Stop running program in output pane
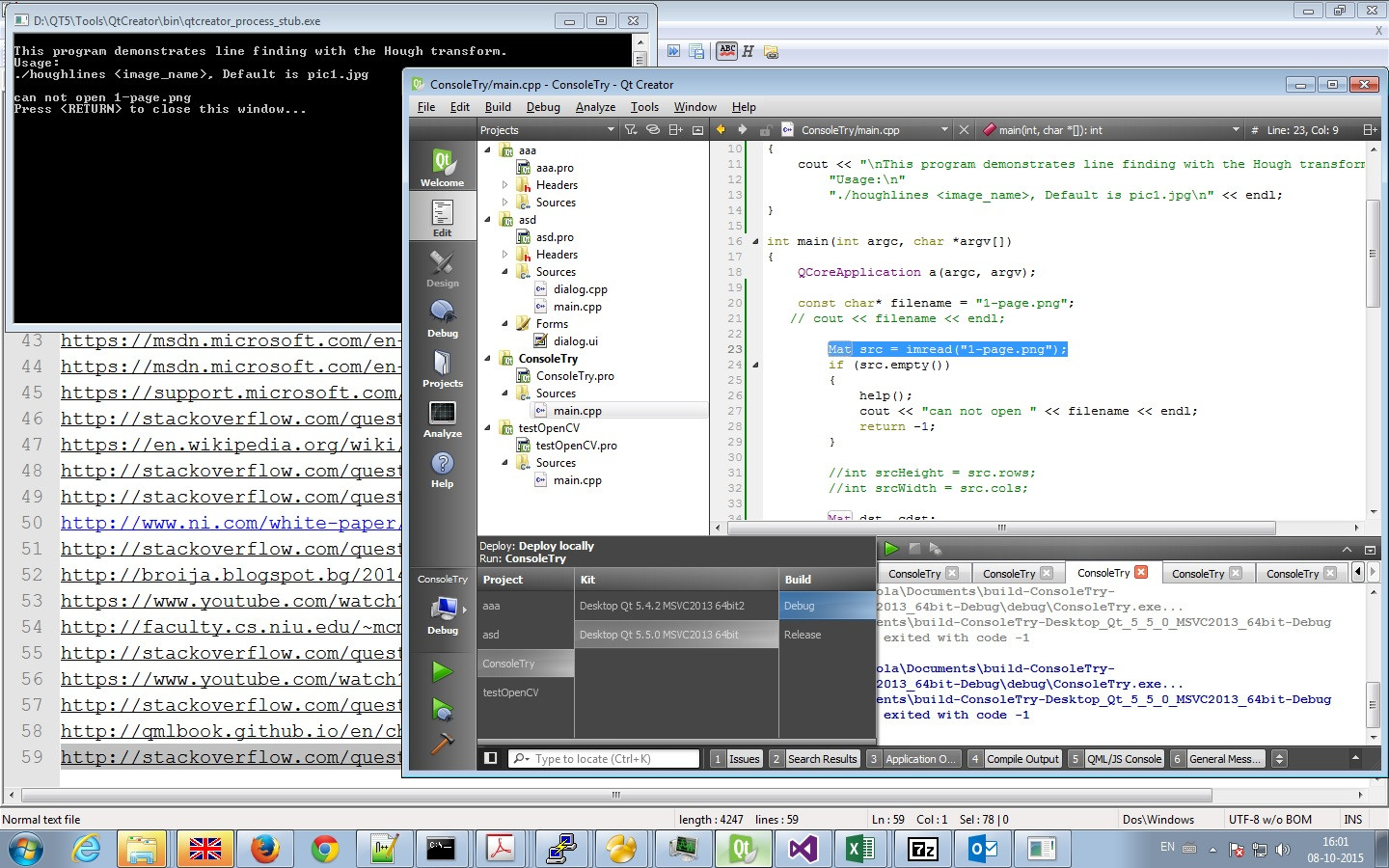This screenshot has width=1389, height=868. tap(914, 549)
